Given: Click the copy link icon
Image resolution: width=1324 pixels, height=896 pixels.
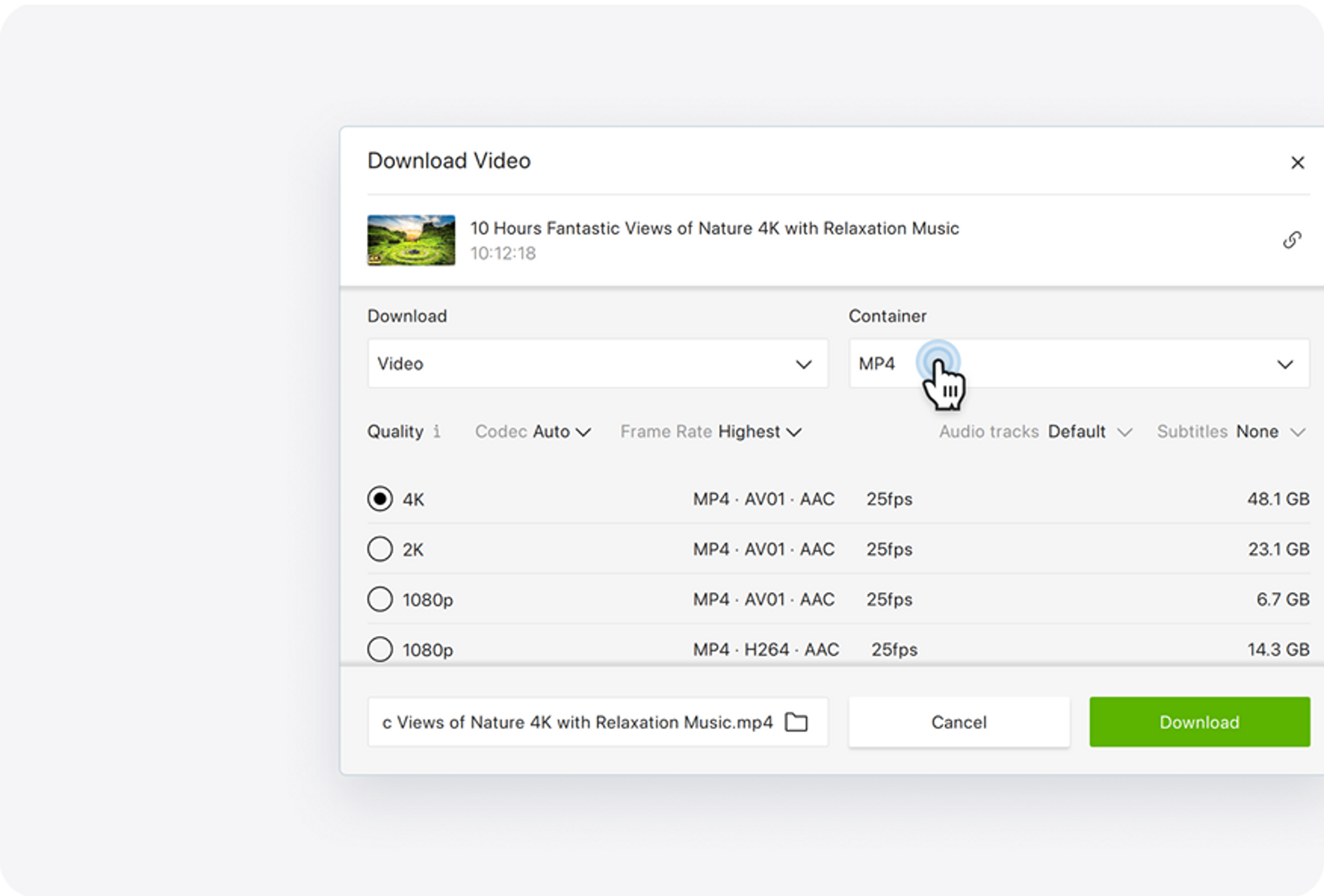Looking at the screenshot, I should pyautogui.click(x=1292, y=240).
